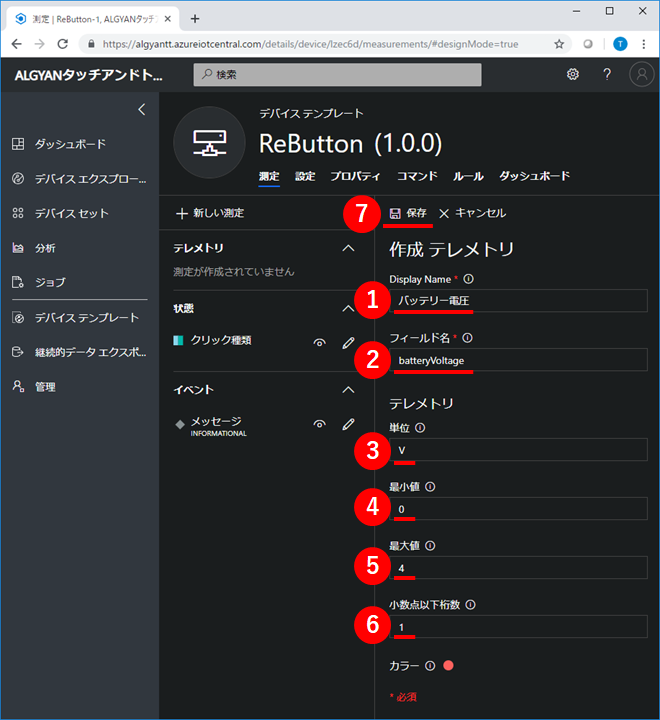Viewport: 660px width, 720px height.
Task: Switch to the 設定 tab
Action: click(x=305, y=176)
